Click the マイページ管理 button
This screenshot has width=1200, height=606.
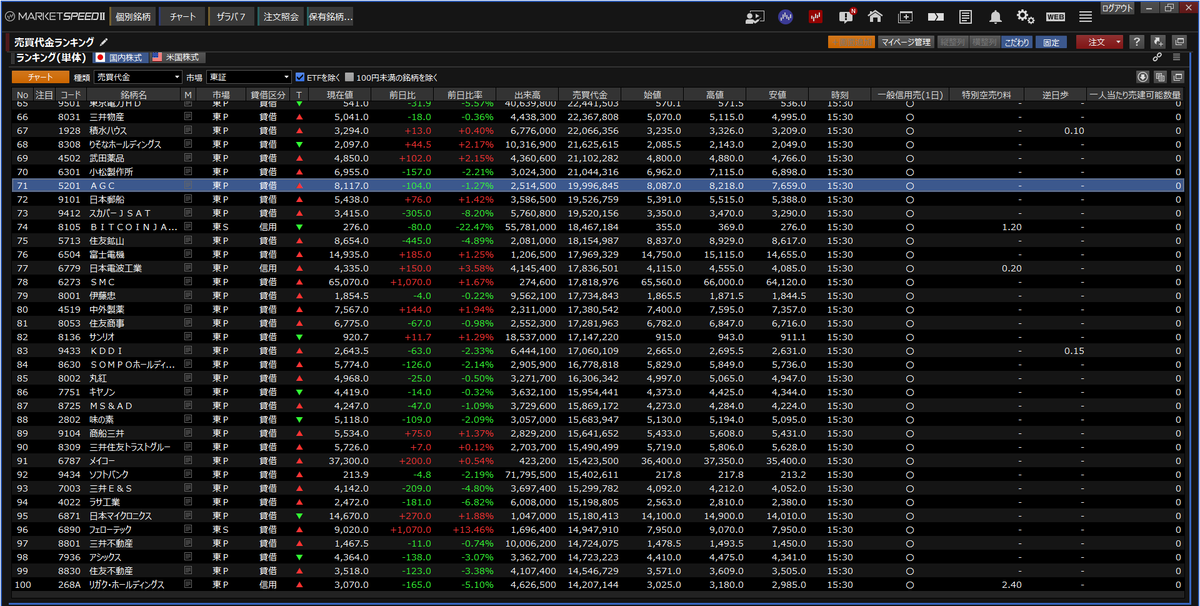(906, 42)
